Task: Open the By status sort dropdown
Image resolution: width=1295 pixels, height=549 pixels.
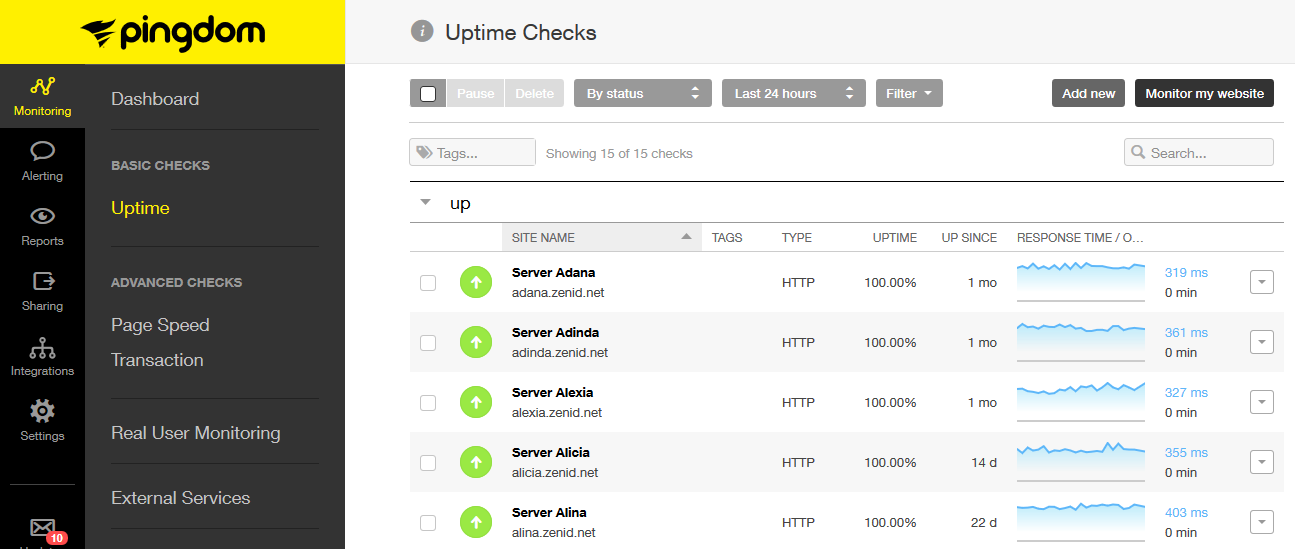Action: (x=643, y=93)
